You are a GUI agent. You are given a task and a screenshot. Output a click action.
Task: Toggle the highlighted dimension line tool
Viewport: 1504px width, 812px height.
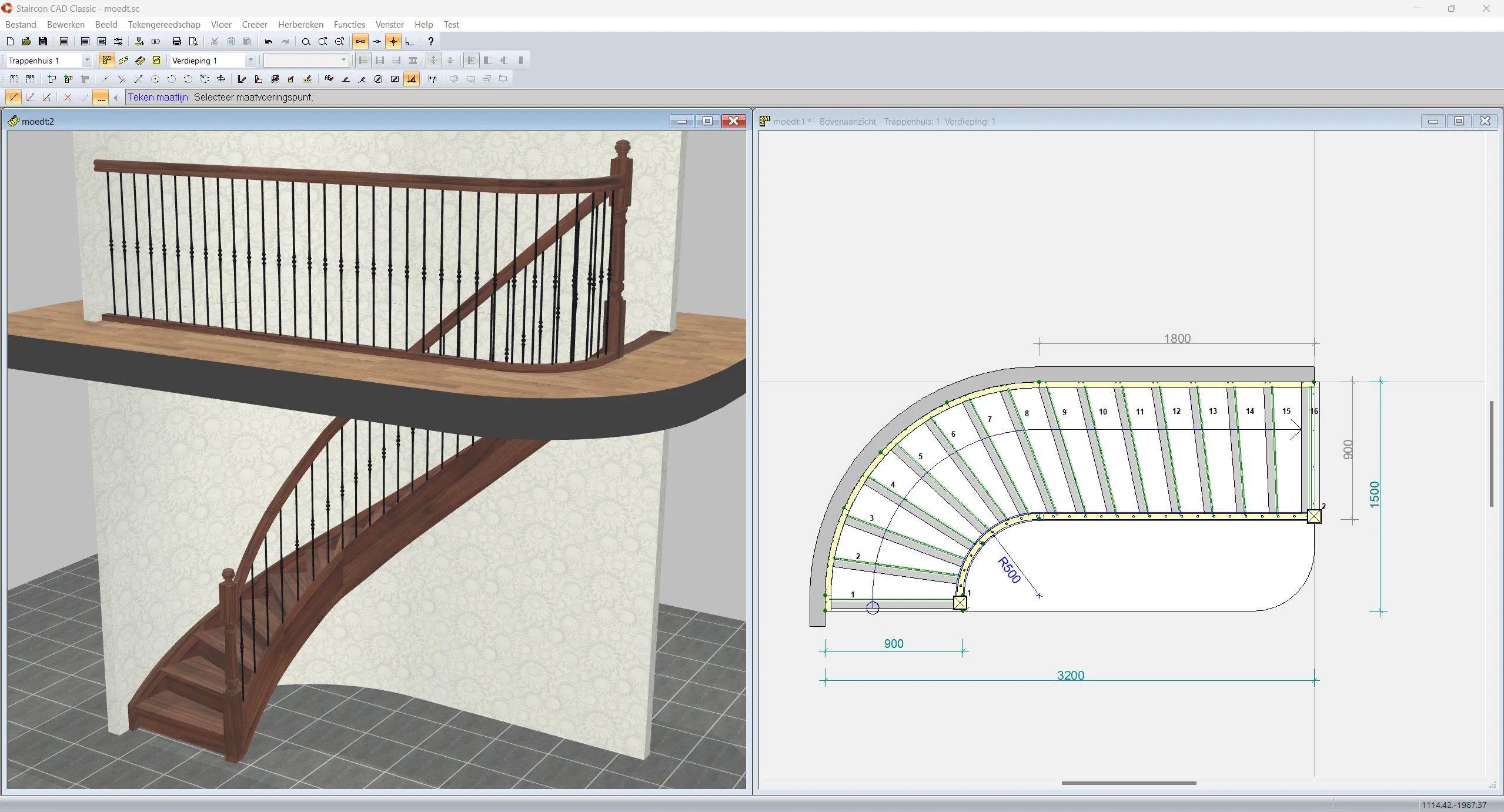coord(412,79)
